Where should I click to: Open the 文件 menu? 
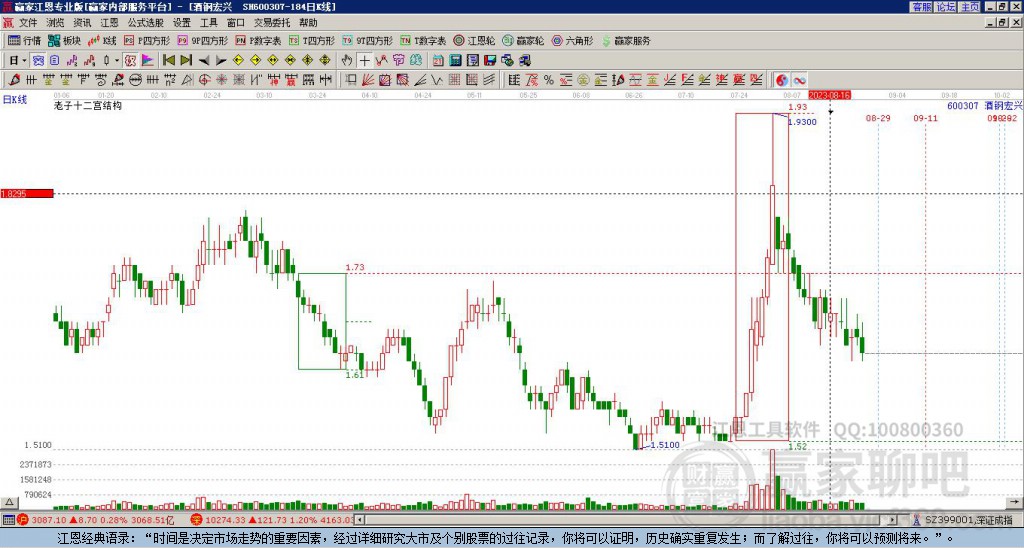pyautogui.click(x=28, y=23)
